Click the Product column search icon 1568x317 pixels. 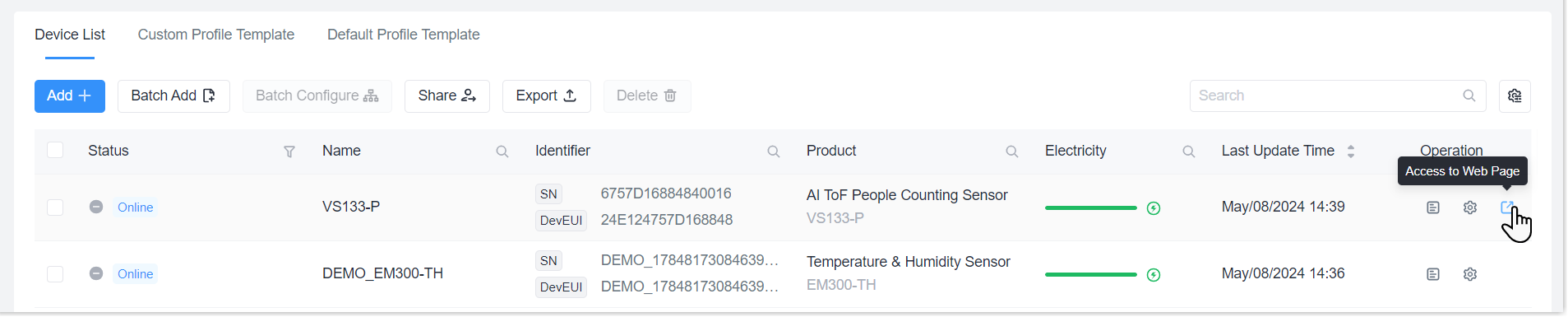[1012, 152]
